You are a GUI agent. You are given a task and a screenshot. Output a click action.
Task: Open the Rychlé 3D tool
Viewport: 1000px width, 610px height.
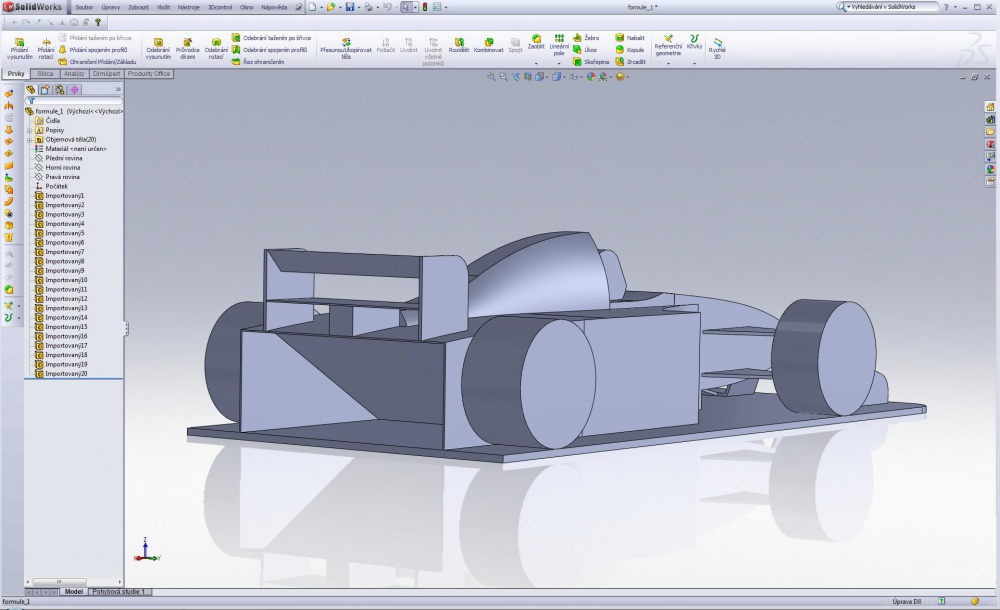(x=717, y=48)
